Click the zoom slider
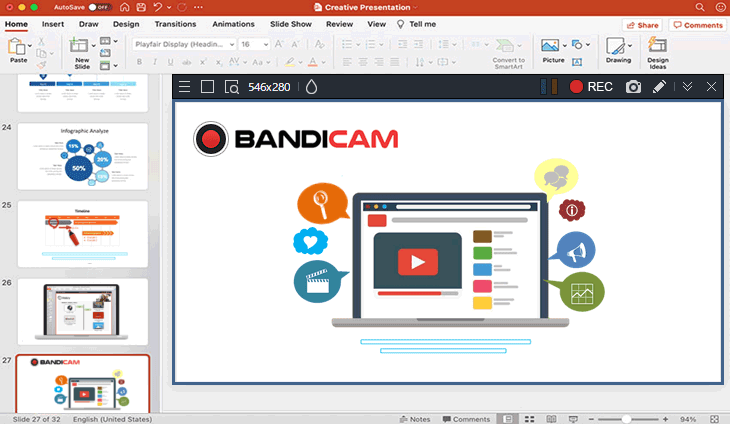Viewport: 730px width, 424px height. pos(627,419)
